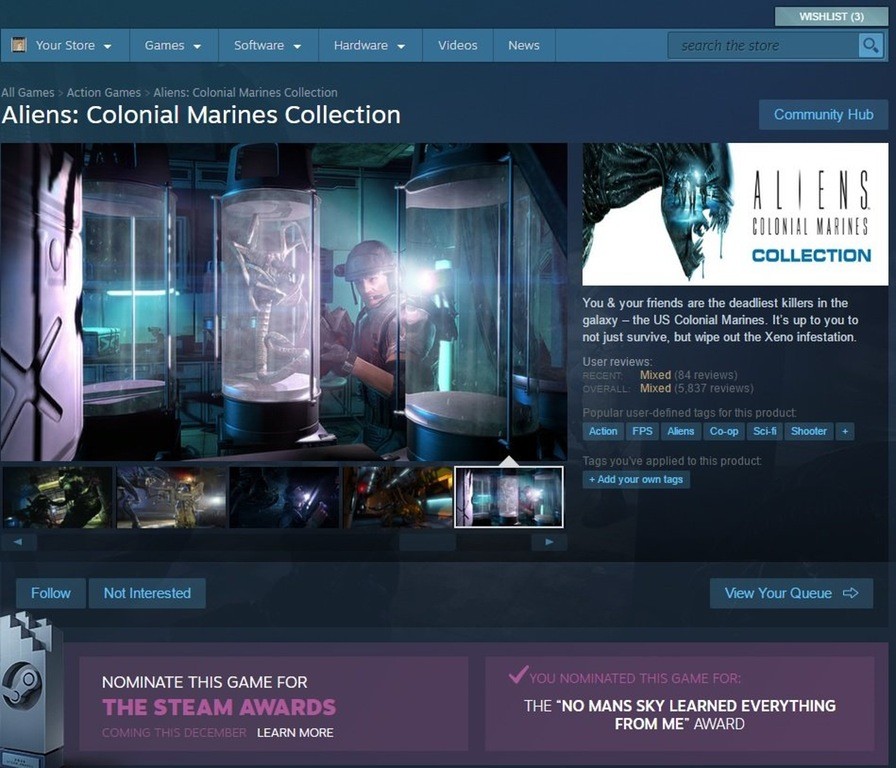Select the FPS tag
Screen dimensions: 896x768
pyautogui.click(x=642, y=431)
